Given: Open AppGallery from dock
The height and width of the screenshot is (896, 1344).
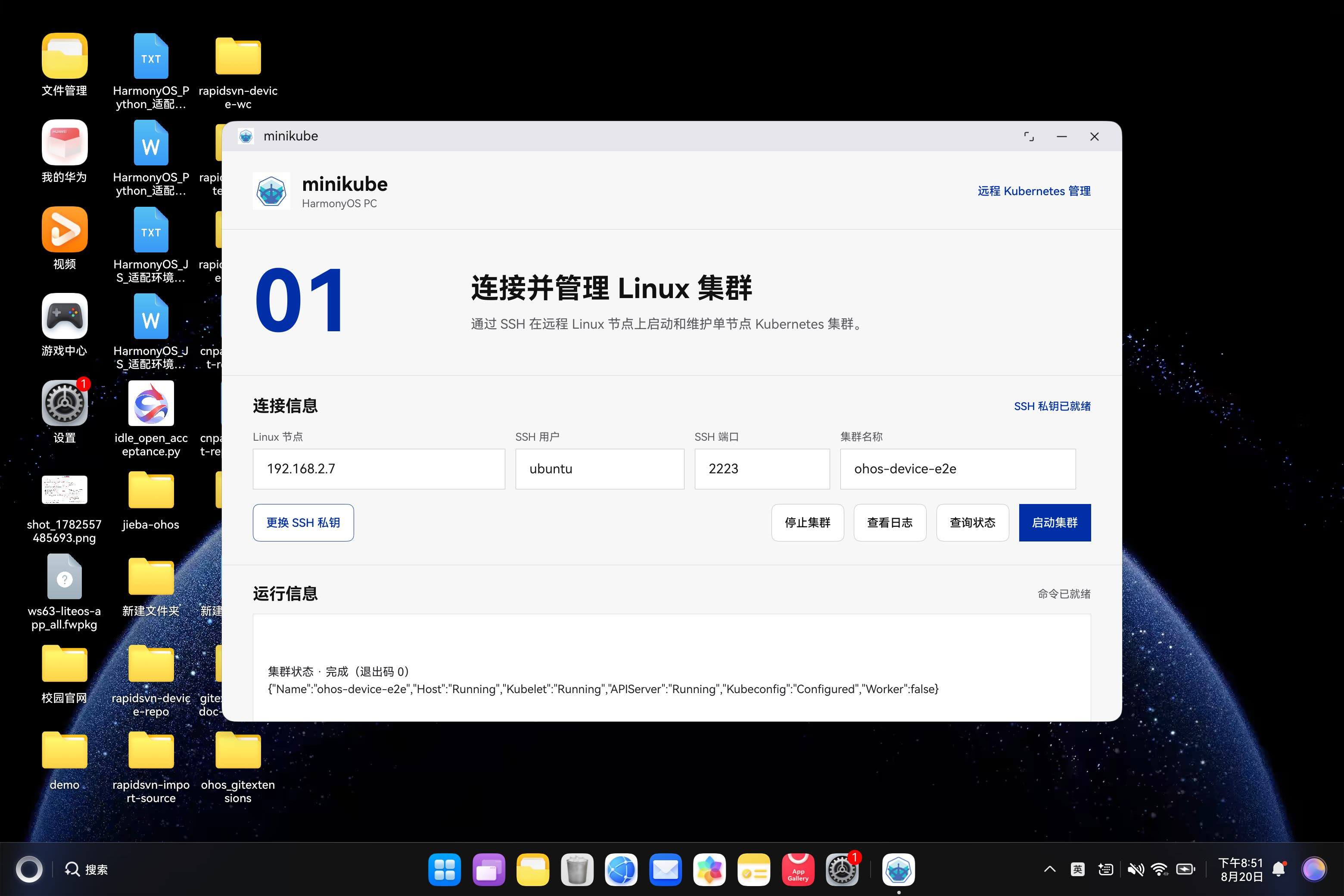Looking at the screenshot, I should click(x=798, y=870).
